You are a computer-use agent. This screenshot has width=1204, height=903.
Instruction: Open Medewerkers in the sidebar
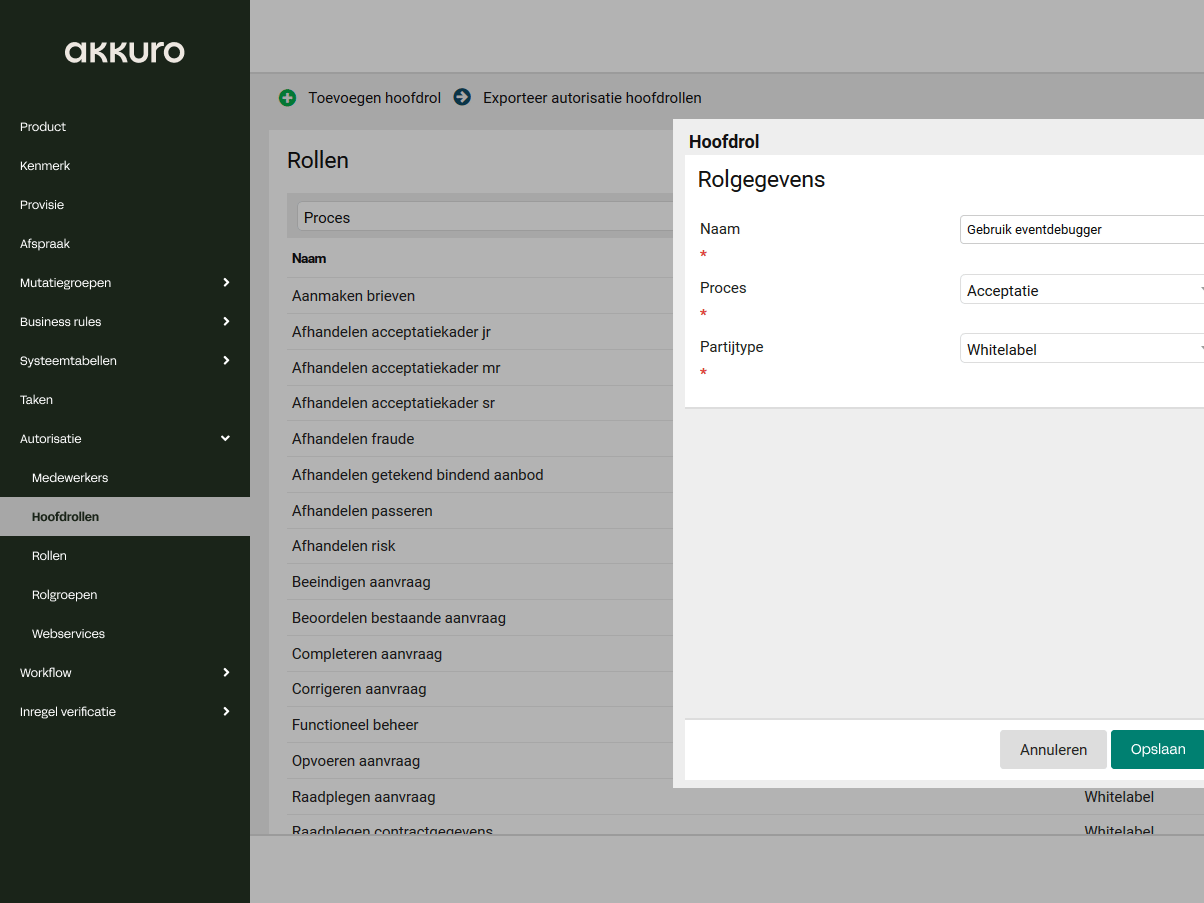pos(70,478)
